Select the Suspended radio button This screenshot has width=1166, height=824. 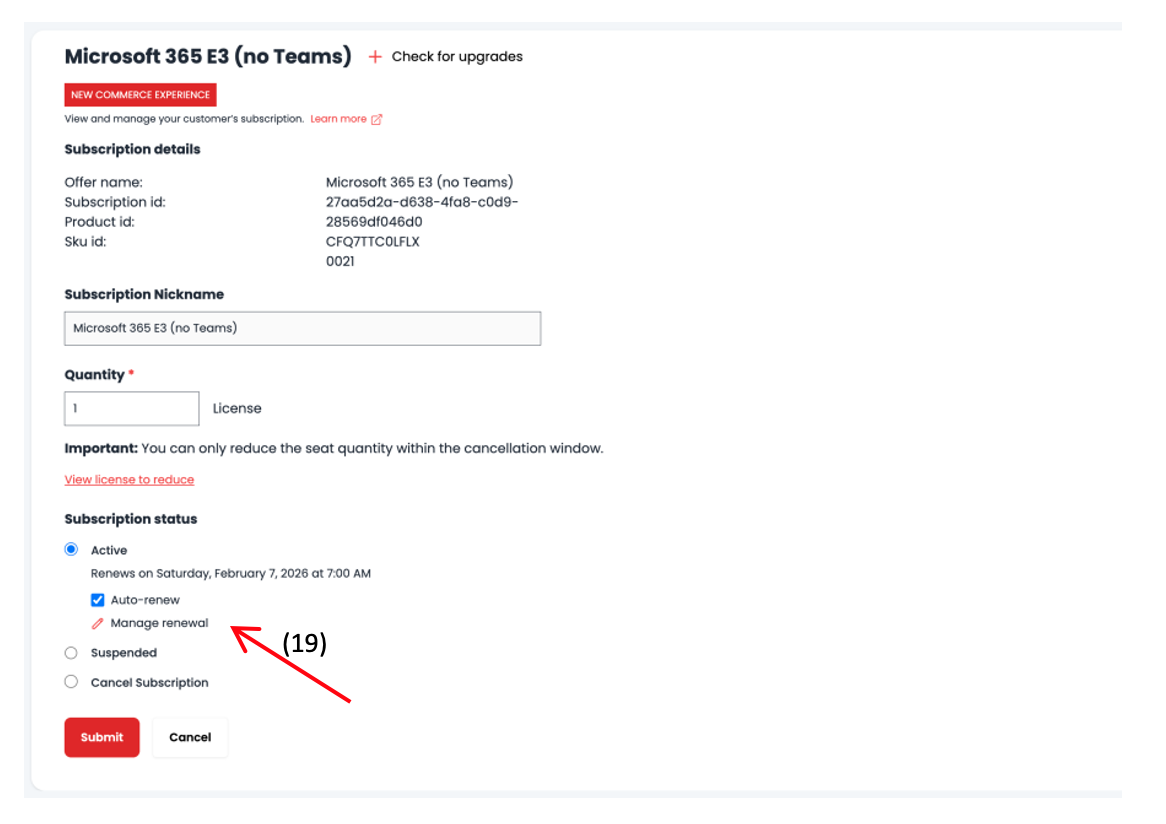coord(71,653)
